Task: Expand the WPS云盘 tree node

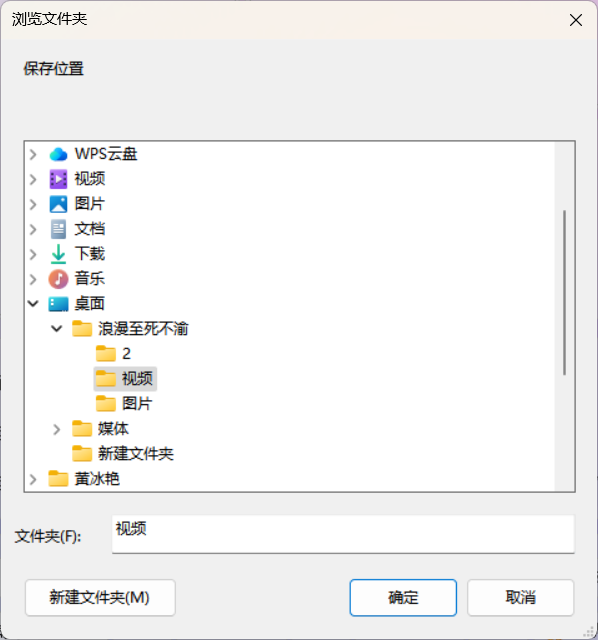Action: click(x=33, y=154)
